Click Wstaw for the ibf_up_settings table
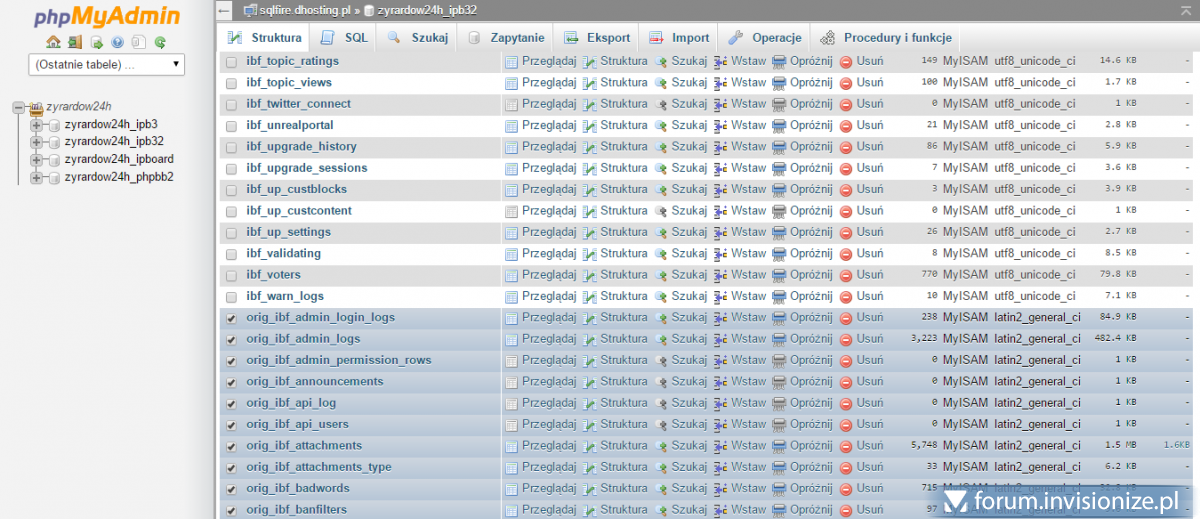This screenshot has width=1200, height=519. tap(739, 232)
